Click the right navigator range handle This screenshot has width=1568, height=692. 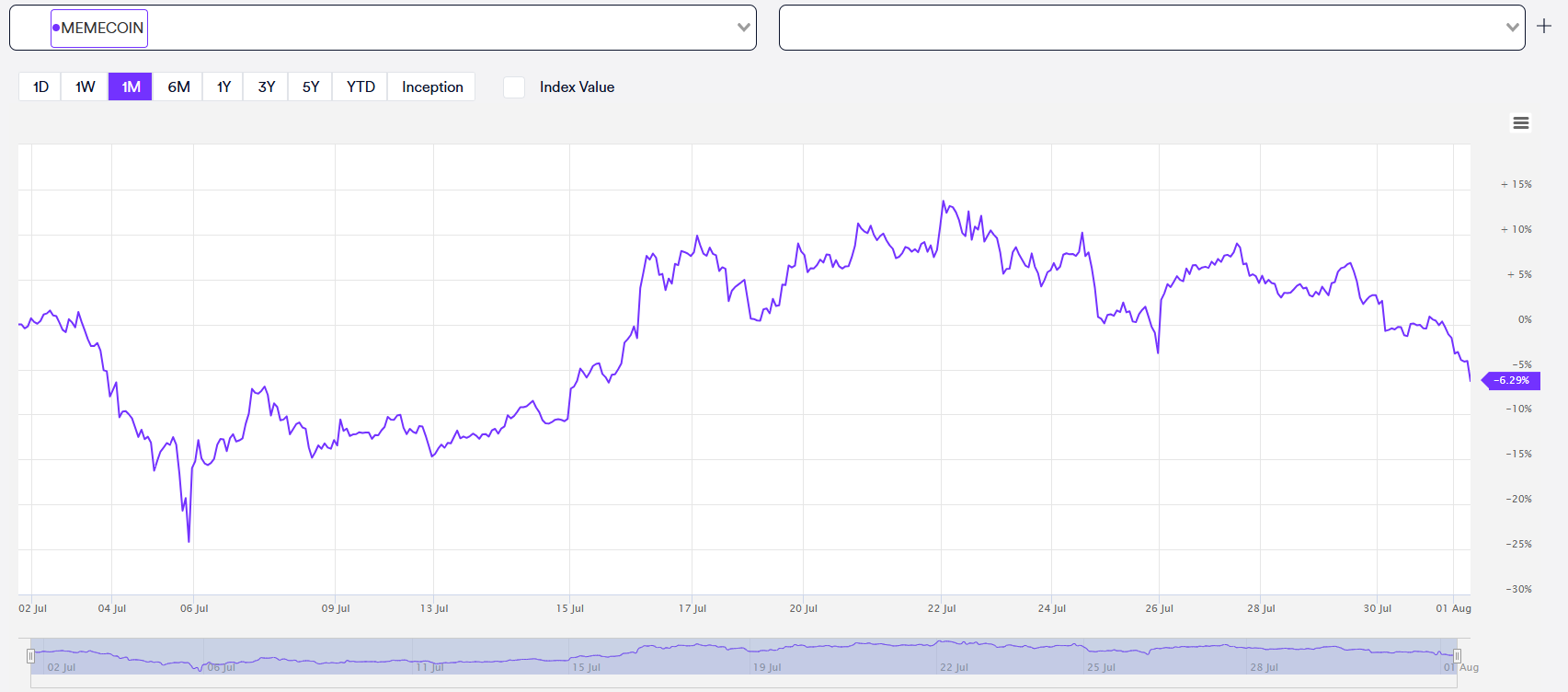tap(1457, 656)
